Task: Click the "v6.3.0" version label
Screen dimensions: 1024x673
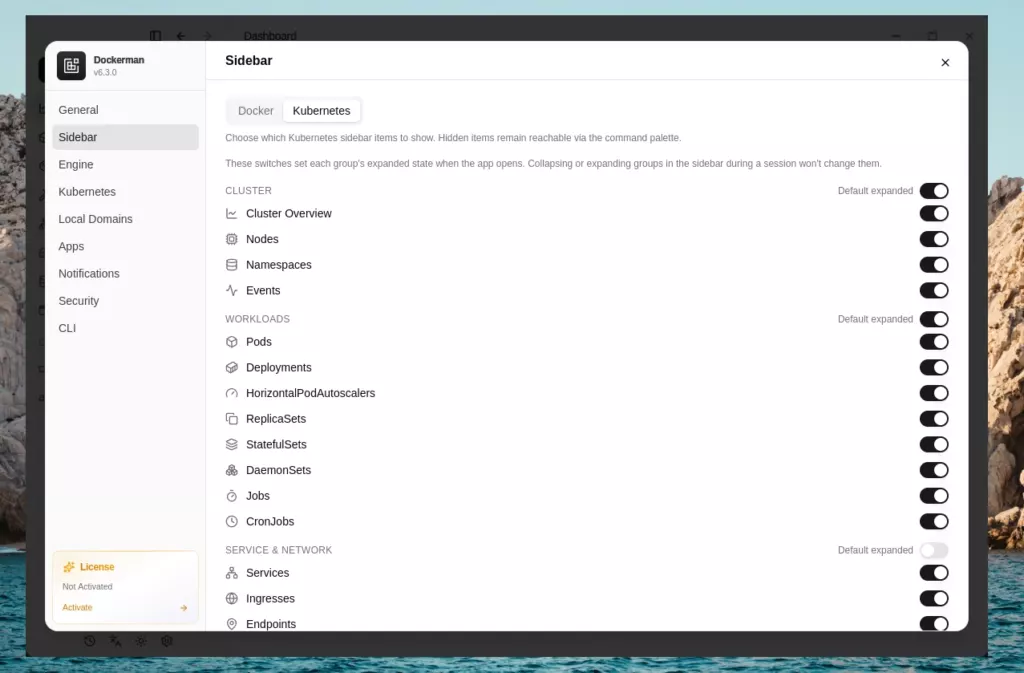Action: (x=105, y=72)
